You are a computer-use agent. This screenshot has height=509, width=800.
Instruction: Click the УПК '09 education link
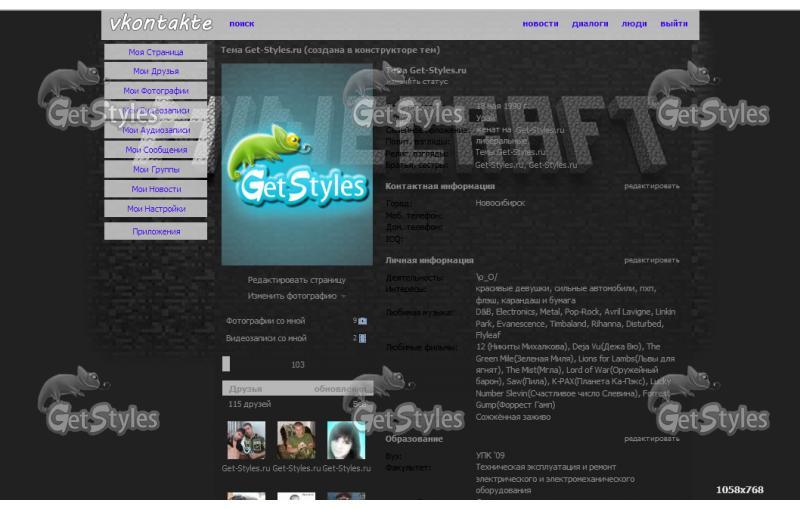tap(490, 455)
